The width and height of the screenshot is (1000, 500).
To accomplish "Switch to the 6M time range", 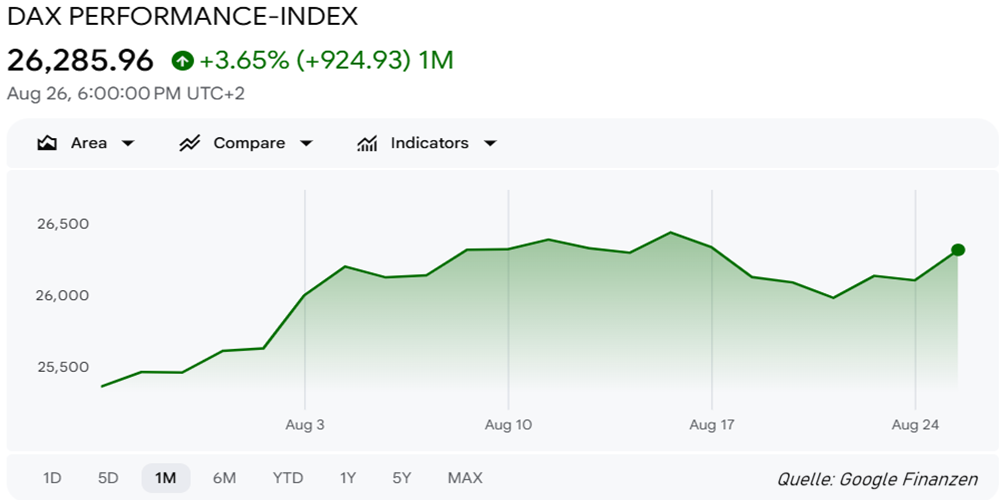I will 224,478.
